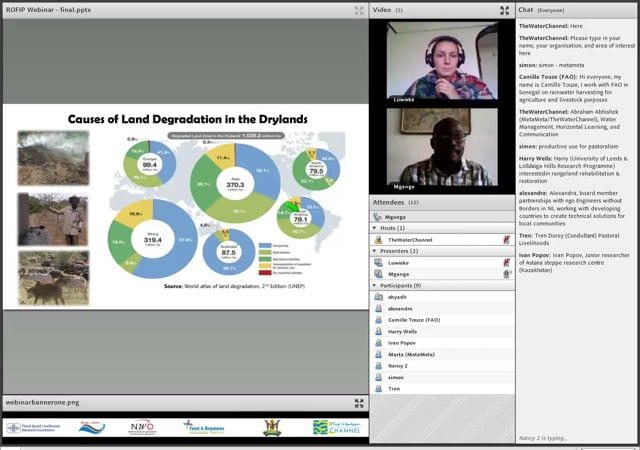640x450 pixels.
Task: Click The Water Channel logo in the banner
Action: 337,427
